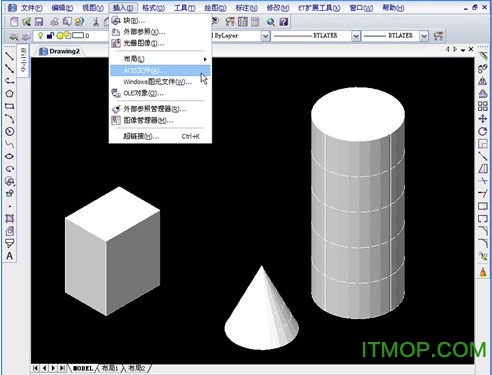The image size is (492, 375).
Task: Toggle the layer lightbulb on/off icon
Action: click(40, 35)
